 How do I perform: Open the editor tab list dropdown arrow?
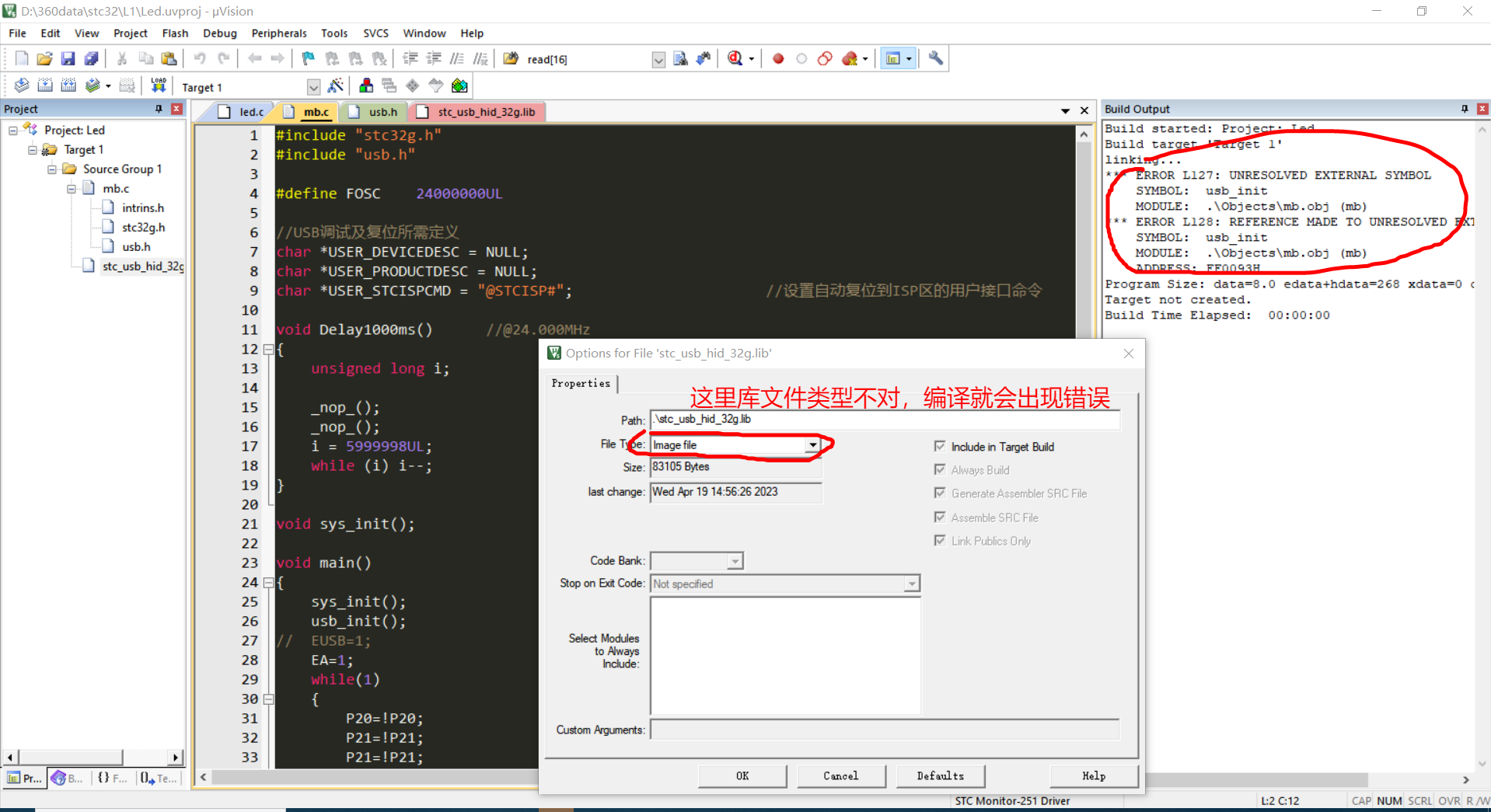click(x=1065, y=111)
